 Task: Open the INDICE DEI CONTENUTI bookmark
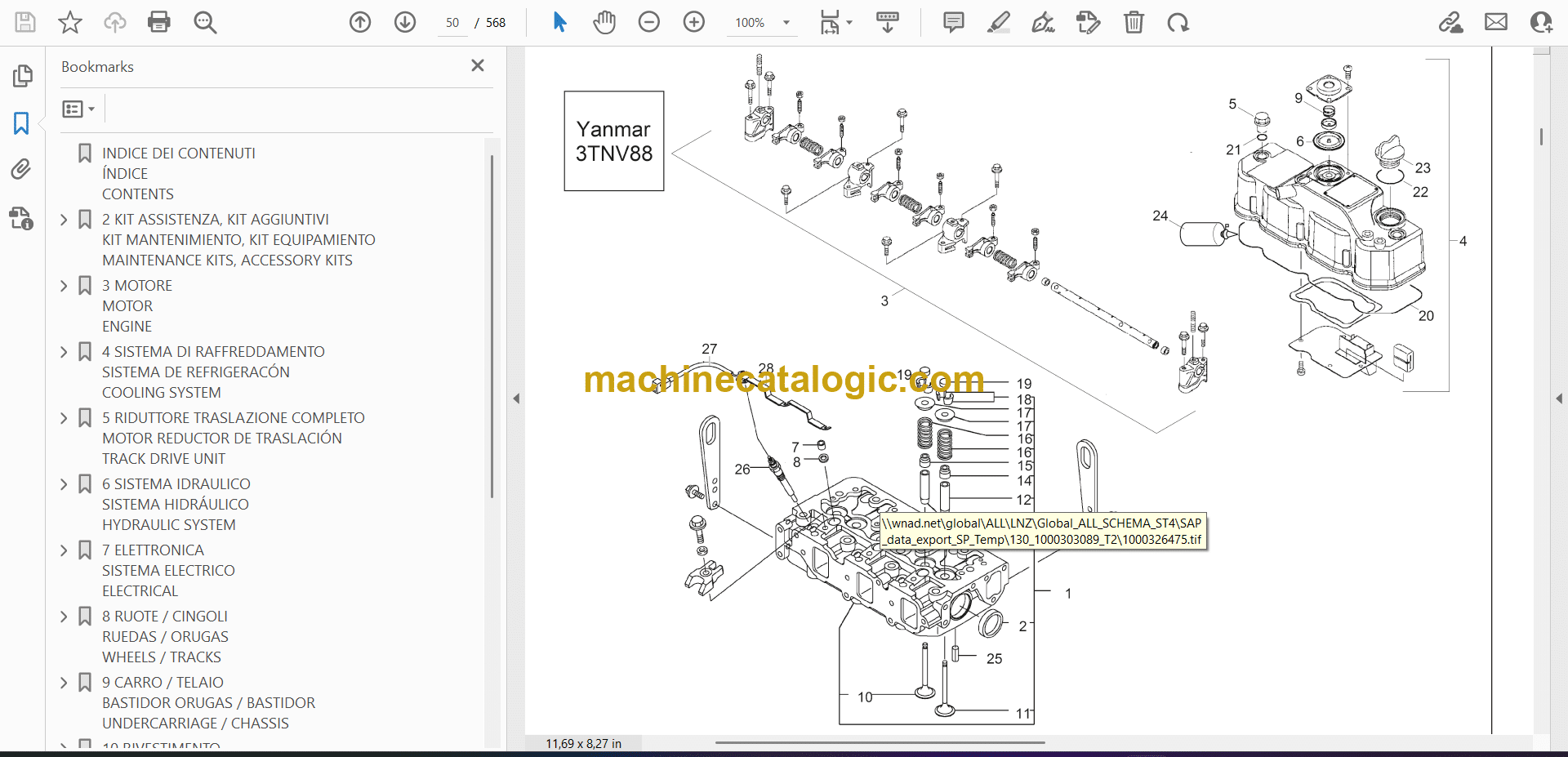[x=178, y=154]
